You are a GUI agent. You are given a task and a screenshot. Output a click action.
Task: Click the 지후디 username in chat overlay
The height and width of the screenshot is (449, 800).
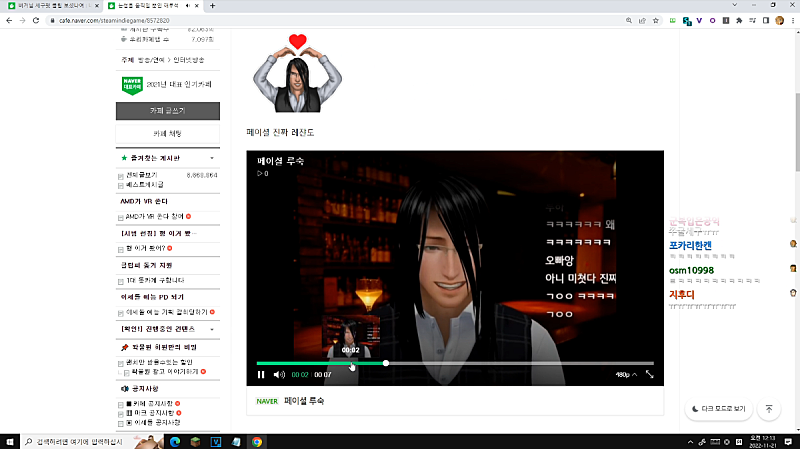[682, 295]
